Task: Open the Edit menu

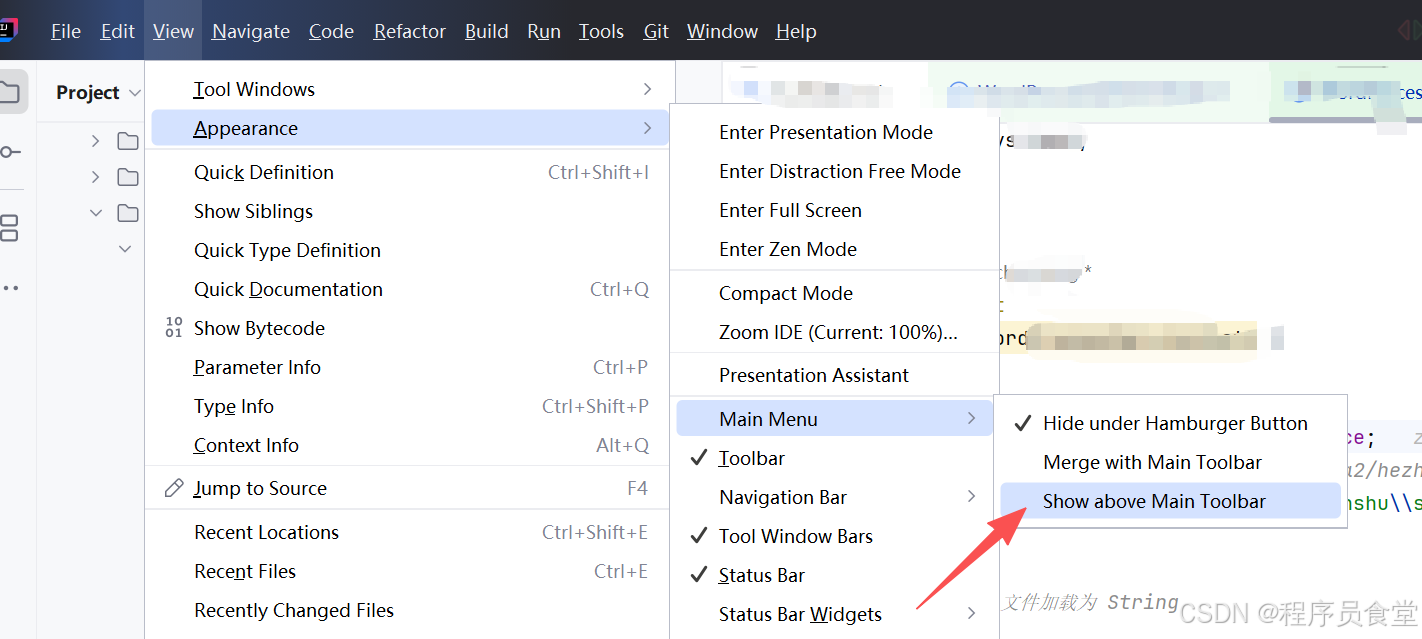Action: coord(117,31)
